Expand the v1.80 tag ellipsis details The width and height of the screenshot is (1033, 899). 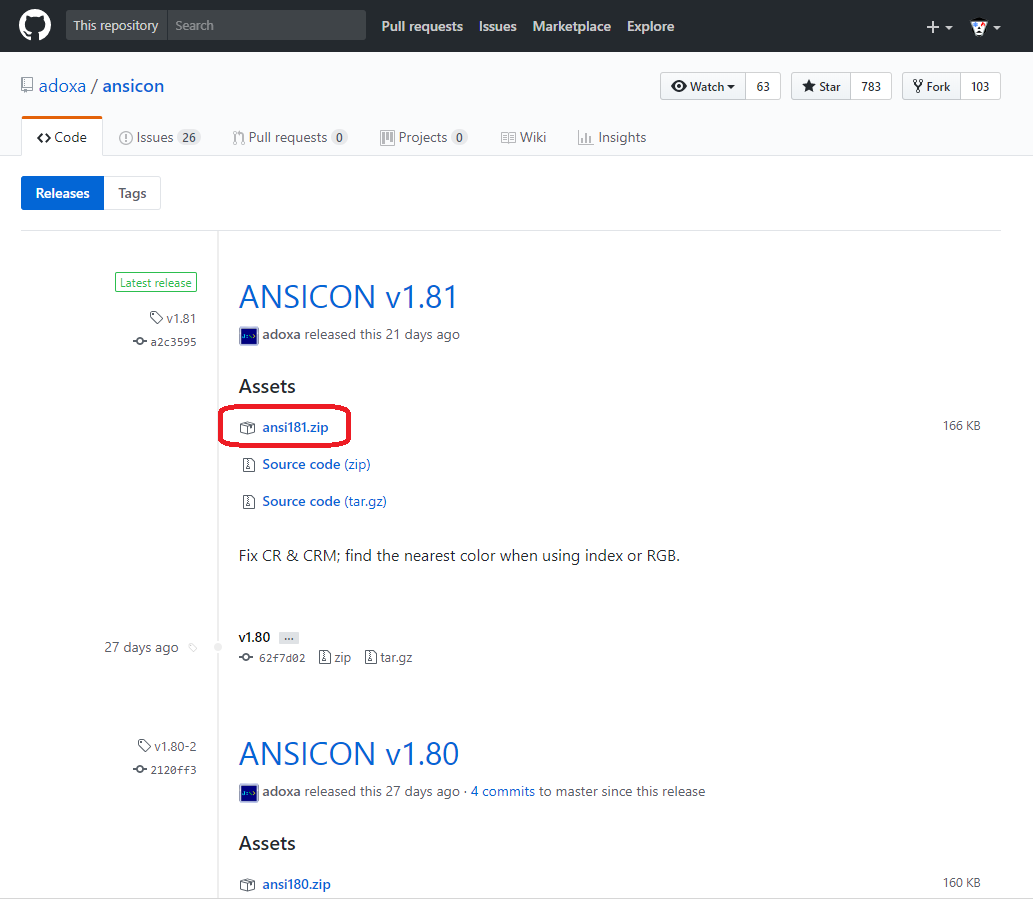pyautogui.click(x=289, y=638)
